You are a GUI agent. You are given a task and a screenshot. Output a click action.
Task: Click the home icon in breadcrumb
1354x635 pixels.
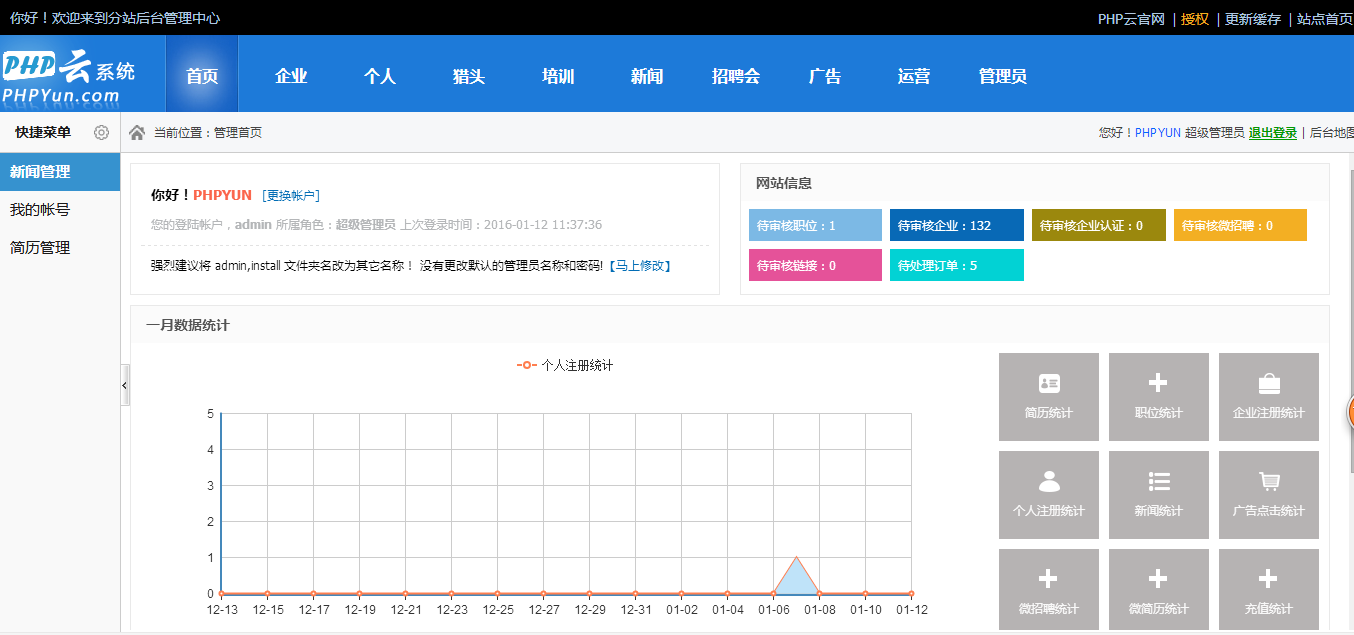(x=137, y=133)
